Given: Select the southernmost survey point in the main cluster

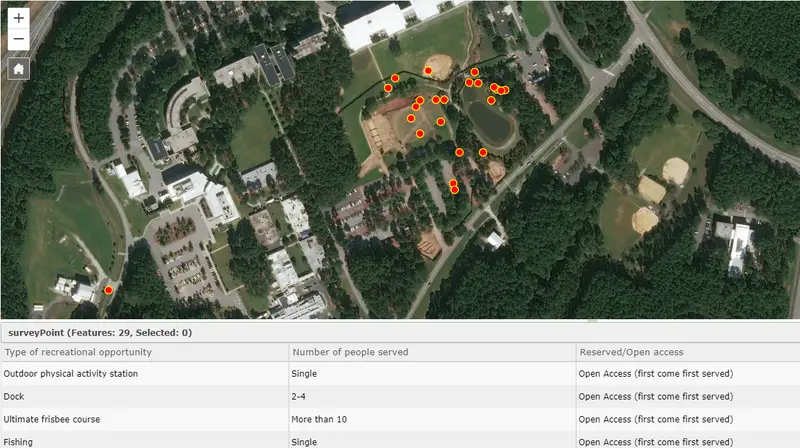Looking at the screenshot, I should 455,188.
